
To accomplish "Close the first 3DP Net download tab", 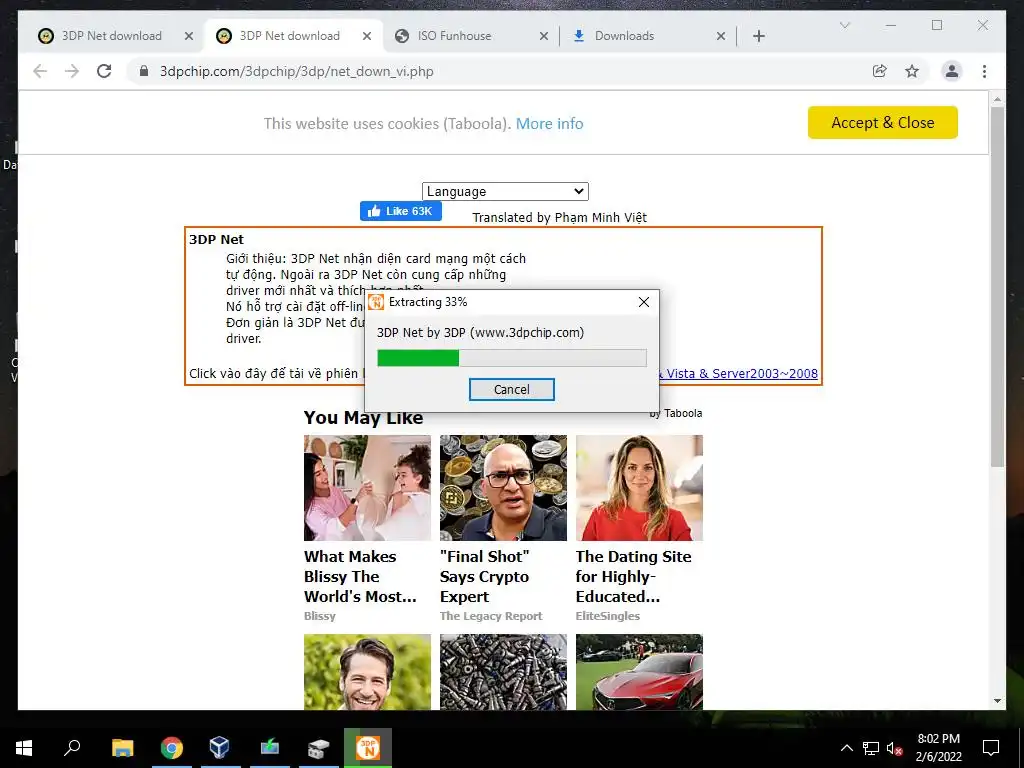I will click(189, 36).
